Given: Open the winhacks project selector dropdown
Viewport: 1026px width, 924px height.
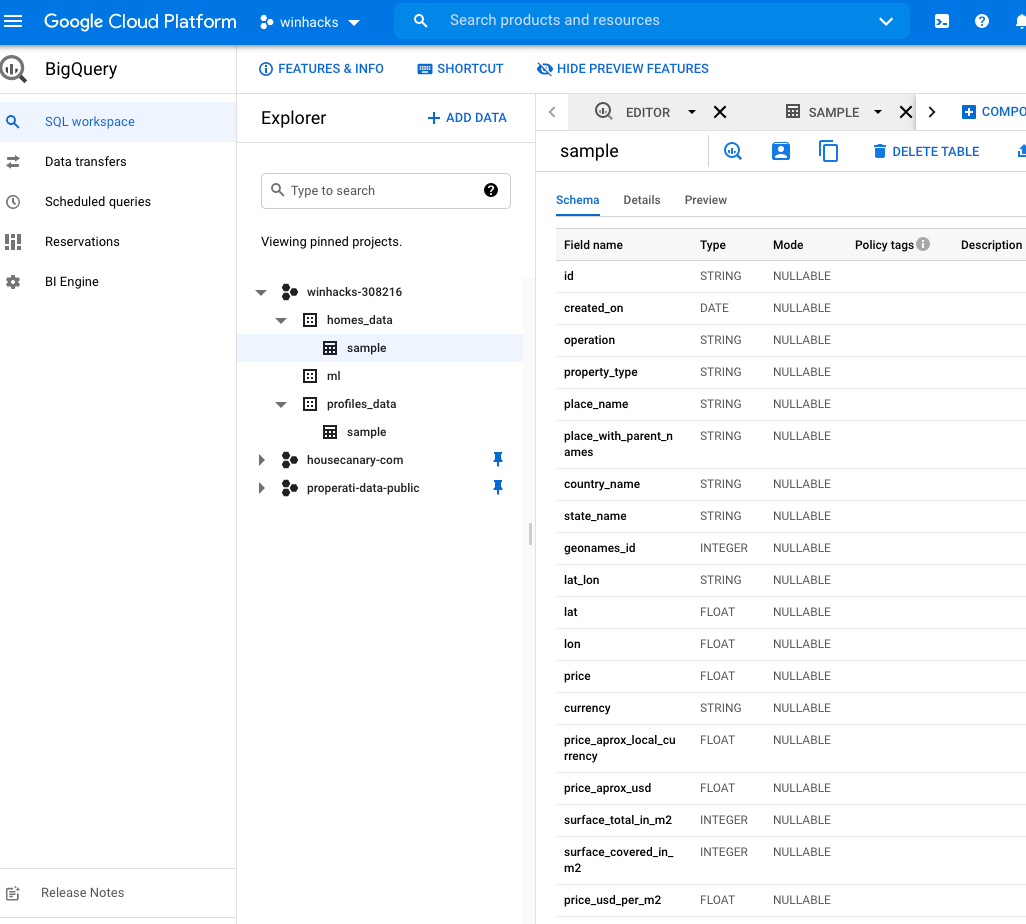Looking at the screenshot, I should 310,22.
